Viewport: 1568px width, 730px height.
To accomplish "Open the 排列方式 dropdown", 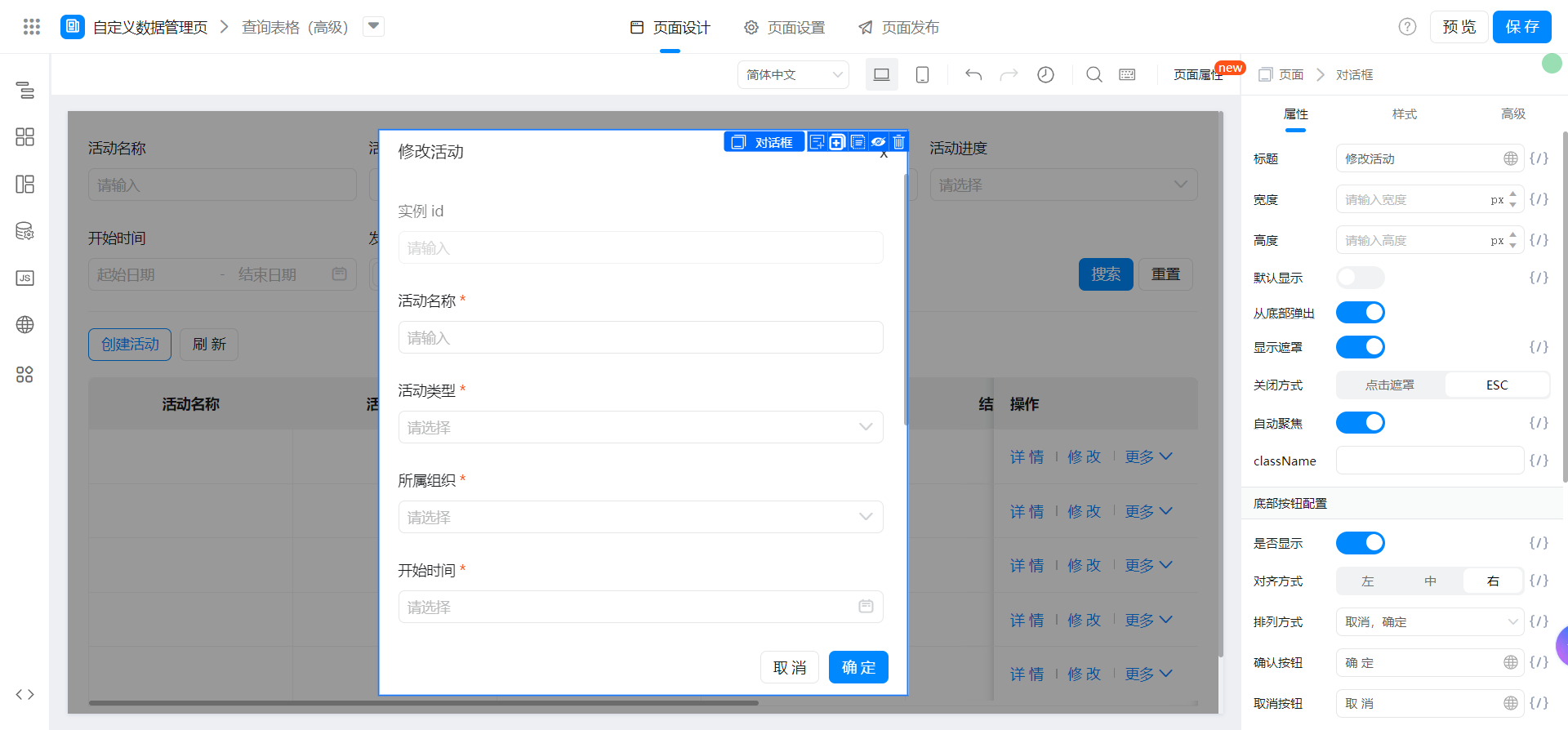I will pyautogui.click(x=1430, y=621).
